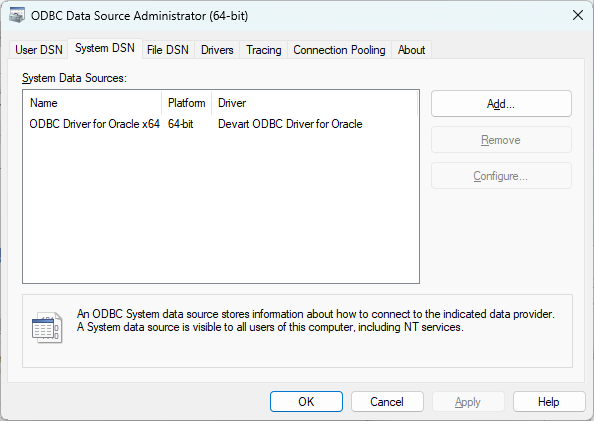
Task: Switch to the Connection Pooling tab
Action: [339, 50]
